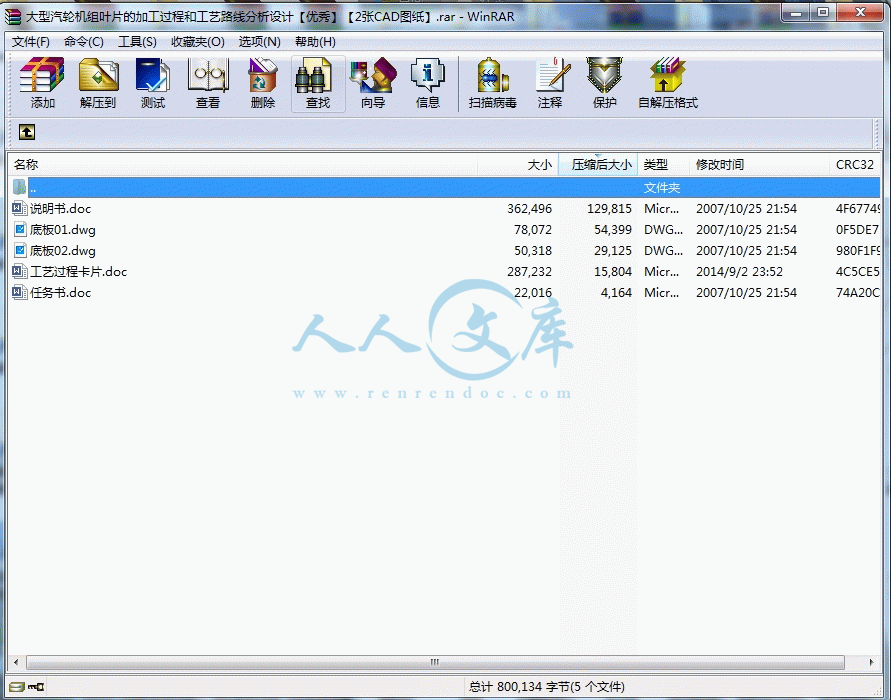
Task: Click the date 2014/9/2 23:52
Action: click(x=739, y=272)
